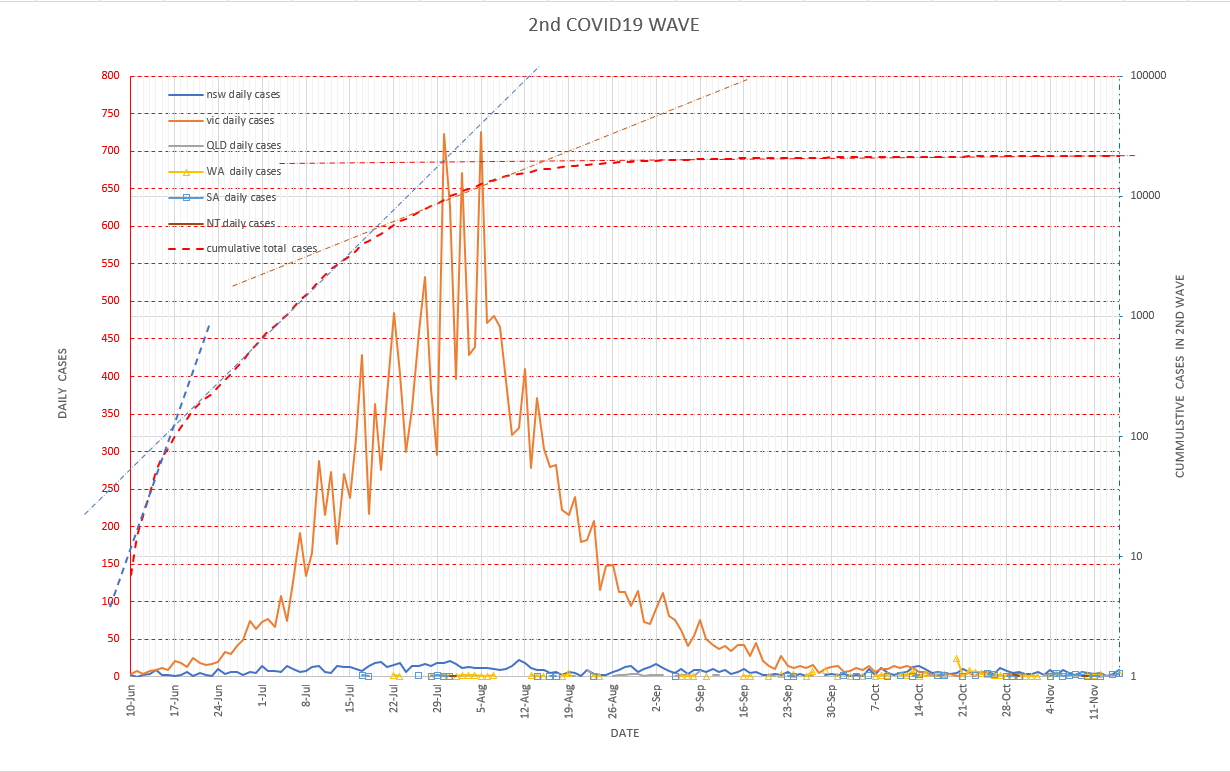Click the 4-Nov date label
1230x772 pixels.
point(1051,700)
